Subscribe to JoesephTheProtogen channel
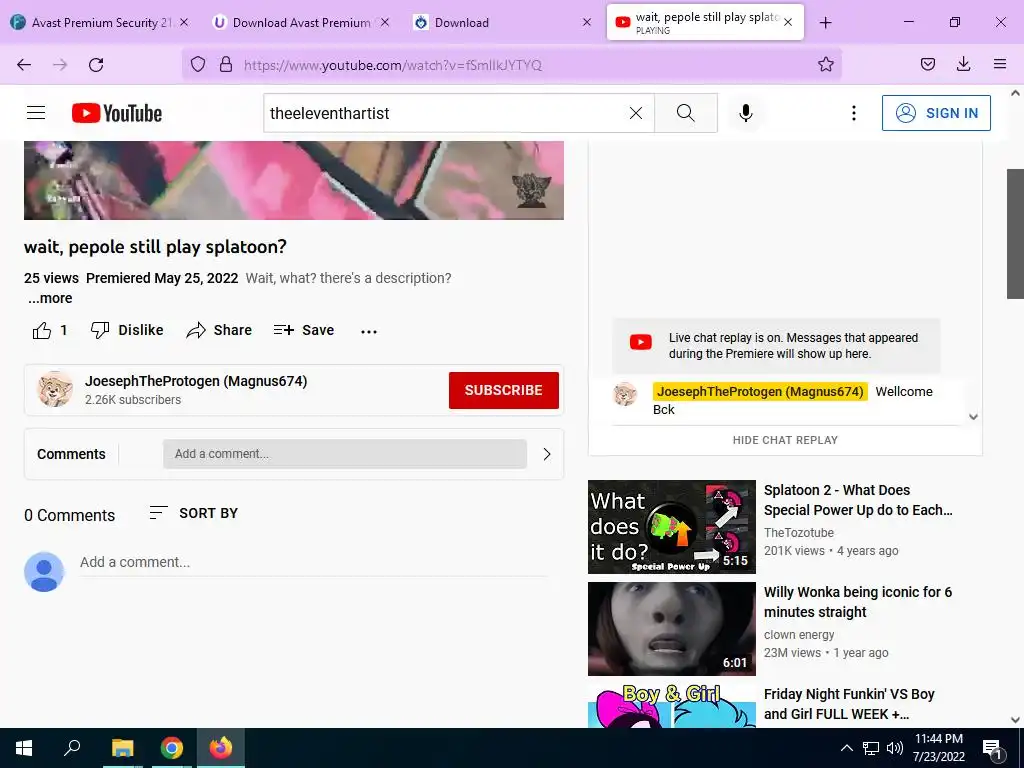The image size is (1024, 768). click(504, 390)
